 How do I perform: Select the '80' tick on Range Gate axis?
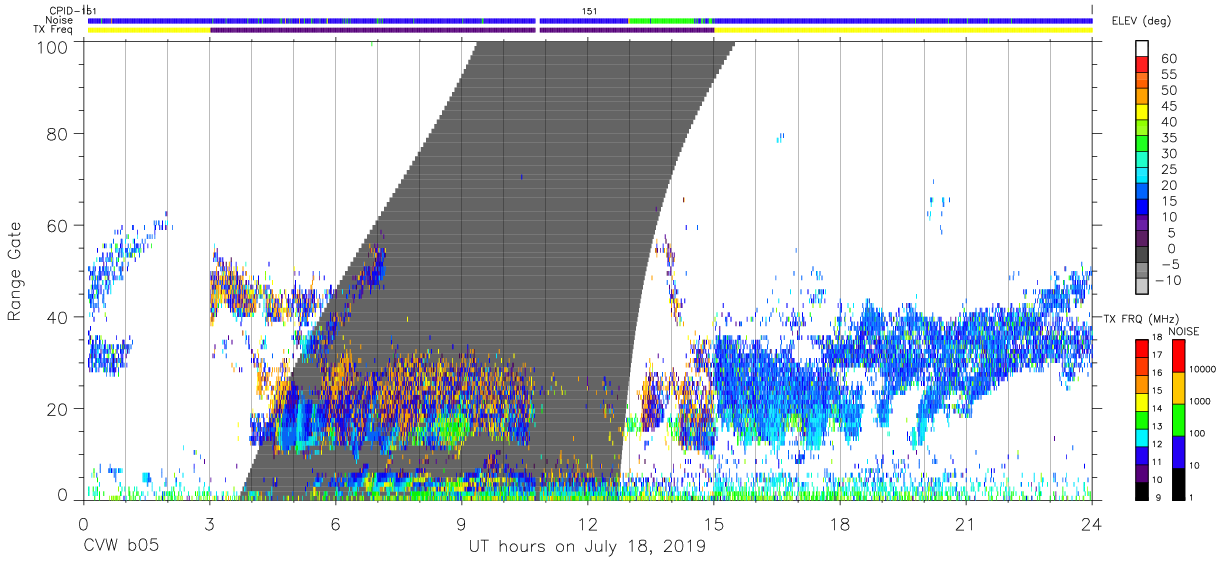[59, 134]
